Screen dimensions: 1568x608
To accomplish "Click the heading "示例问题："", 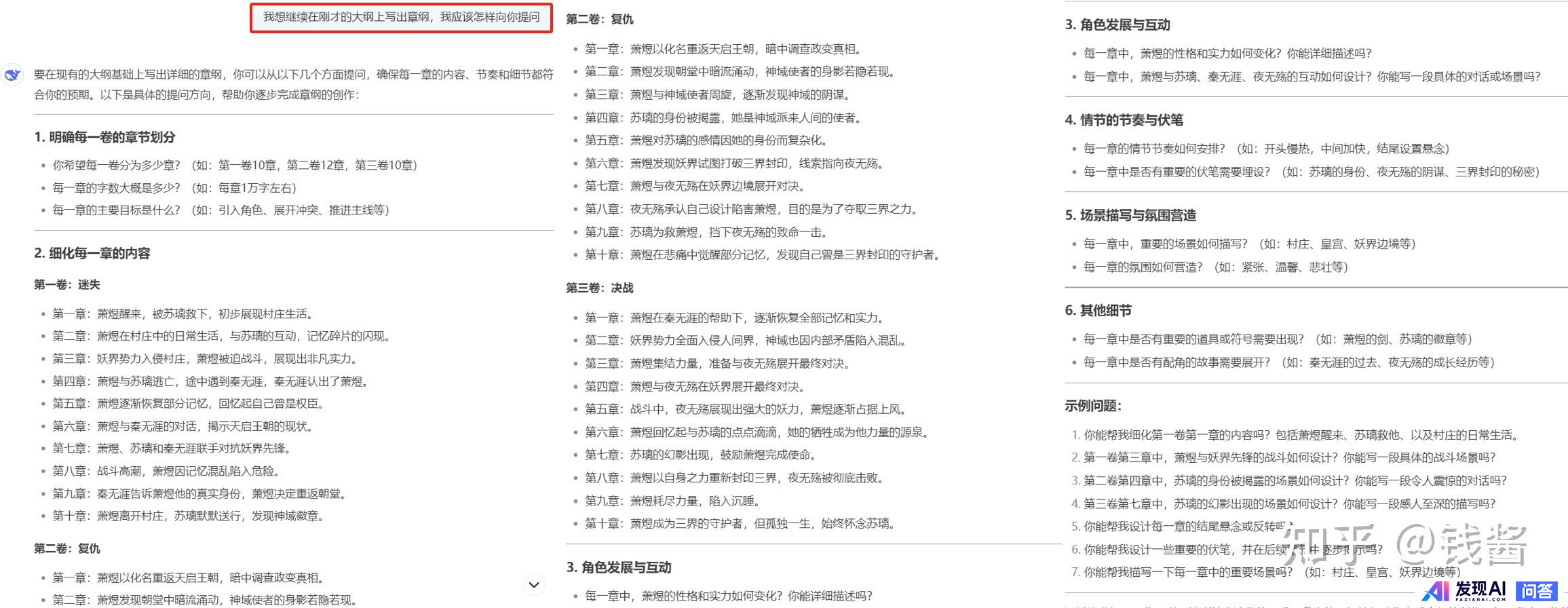I will click(x=1093, y=406).
